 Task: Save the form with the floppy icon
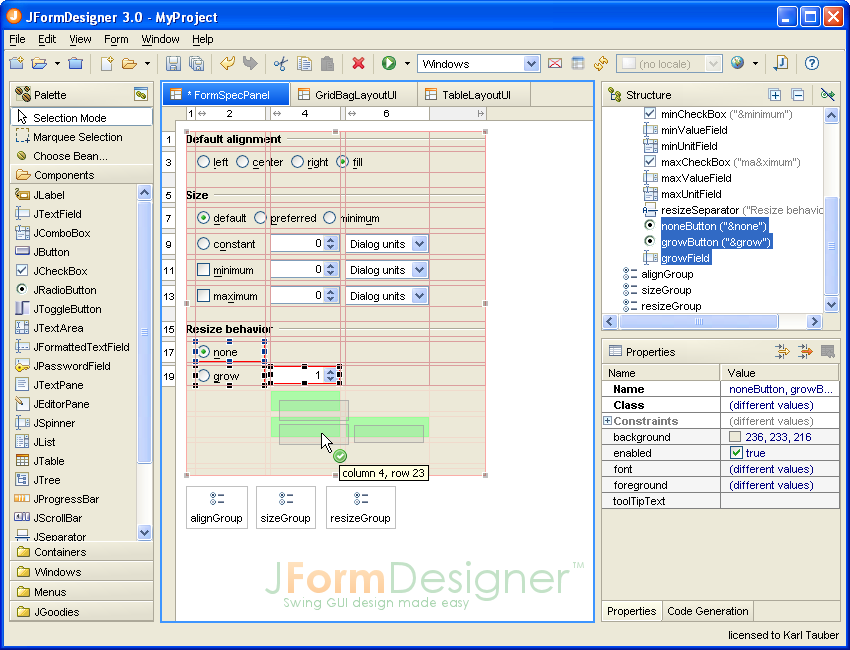tap(173, 63)
